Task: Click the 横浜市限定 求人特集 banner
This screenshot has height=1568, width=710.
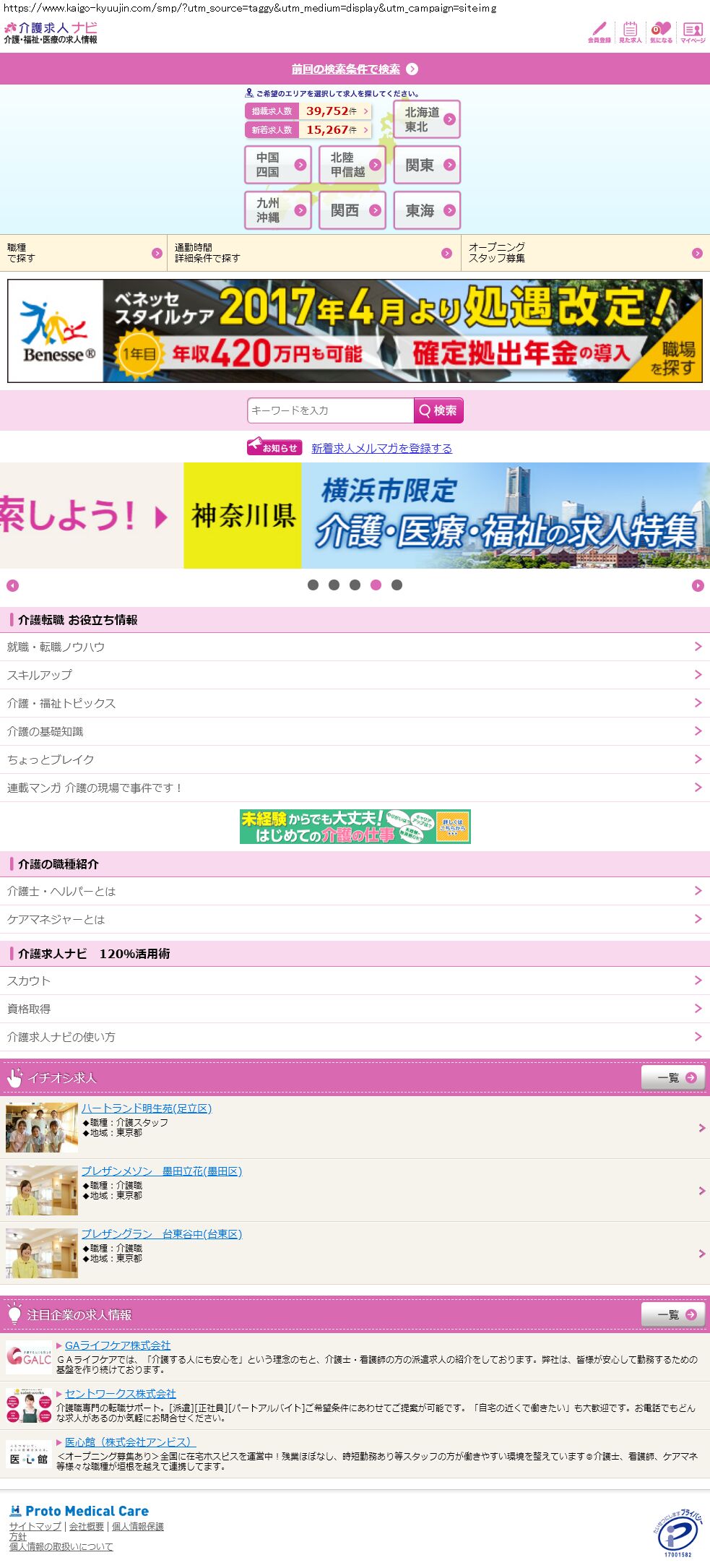Action: click(x=446, y=515)
